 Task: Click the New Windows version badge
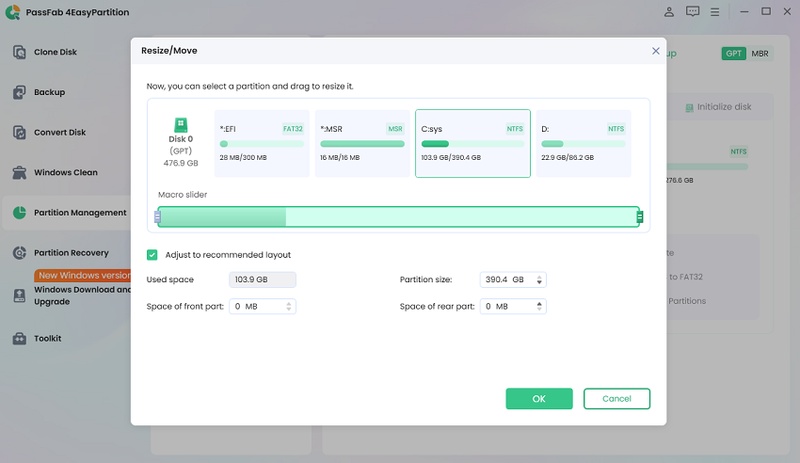pos(83,276)
